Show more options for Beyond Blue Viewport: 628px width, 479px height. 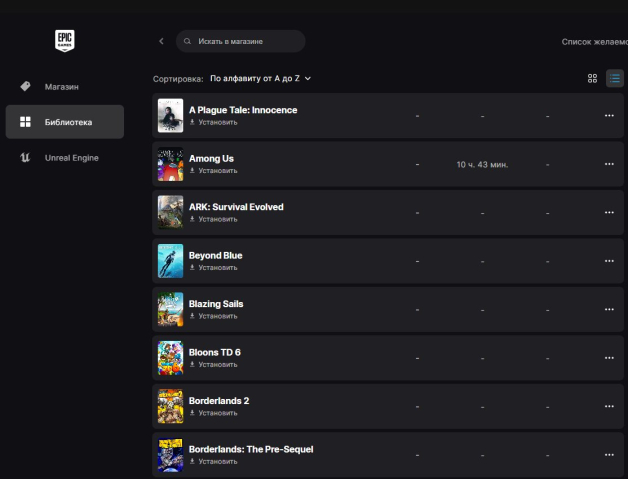[x=609, y=261]
